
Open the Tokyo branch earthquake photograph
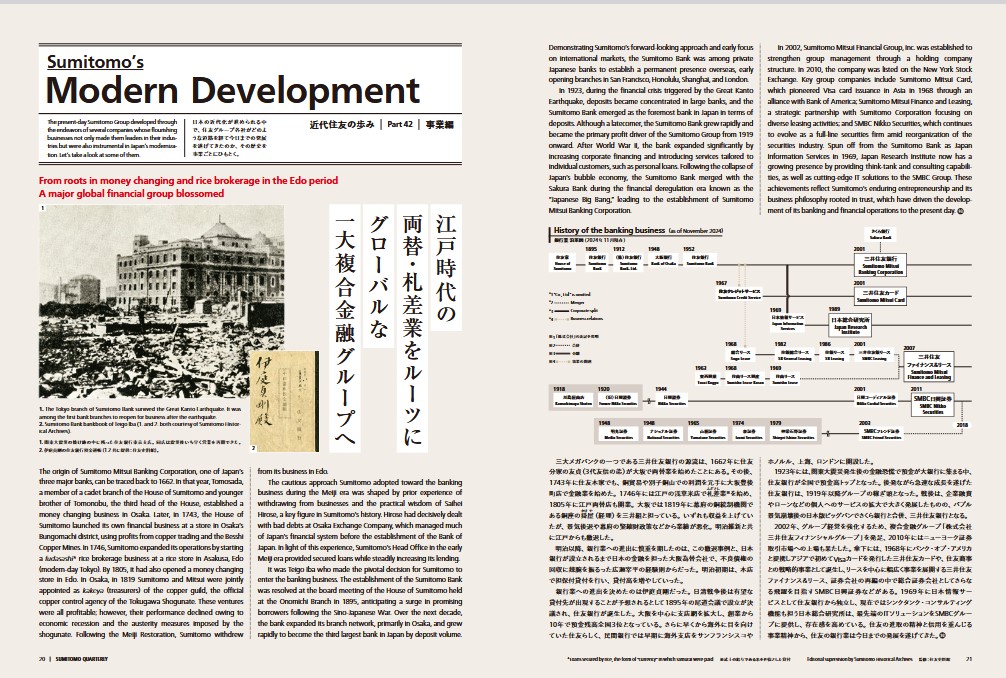[x=162, y=301]
